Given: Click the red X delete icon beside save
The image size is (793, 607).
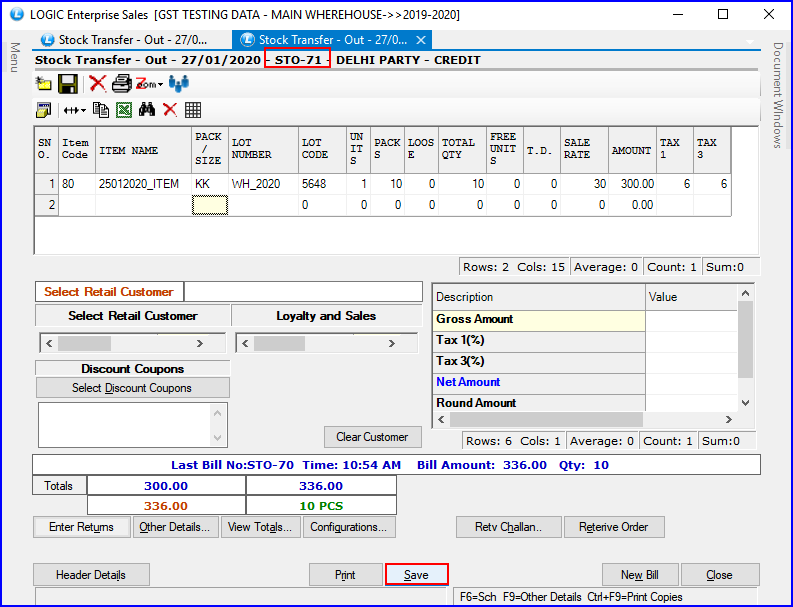Looking at the screenshot, I should (97, 84).
